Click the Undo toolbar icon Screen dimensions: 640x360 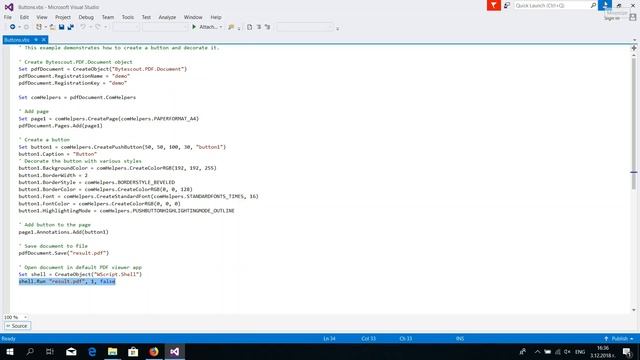tap(83, 27)
